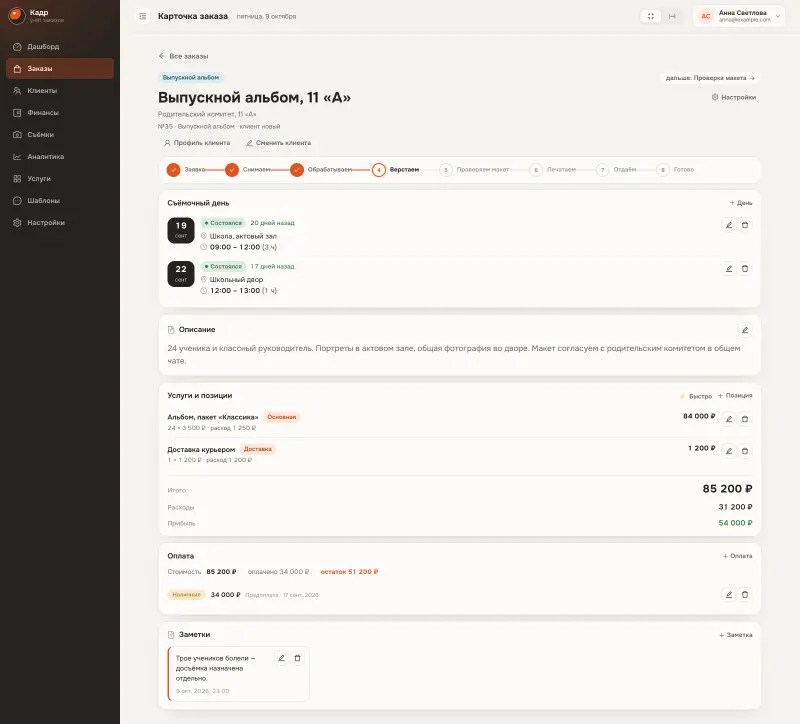The image size is (800, 724).
Task: Click the «Быстро» quick-add button
Action: [x=695, y=396]
